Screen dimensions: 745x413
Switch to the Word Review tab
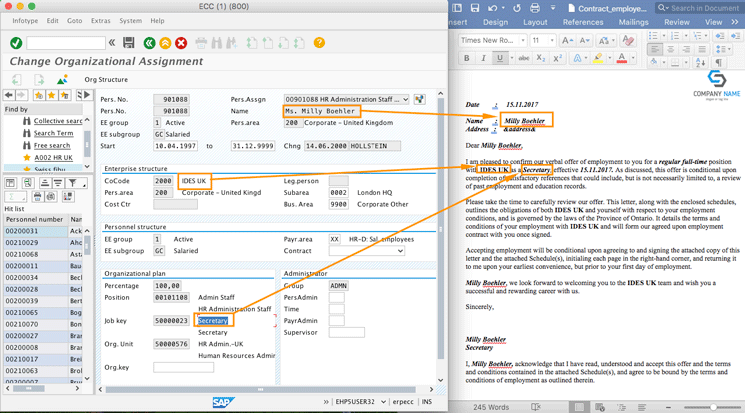[677, 22]
